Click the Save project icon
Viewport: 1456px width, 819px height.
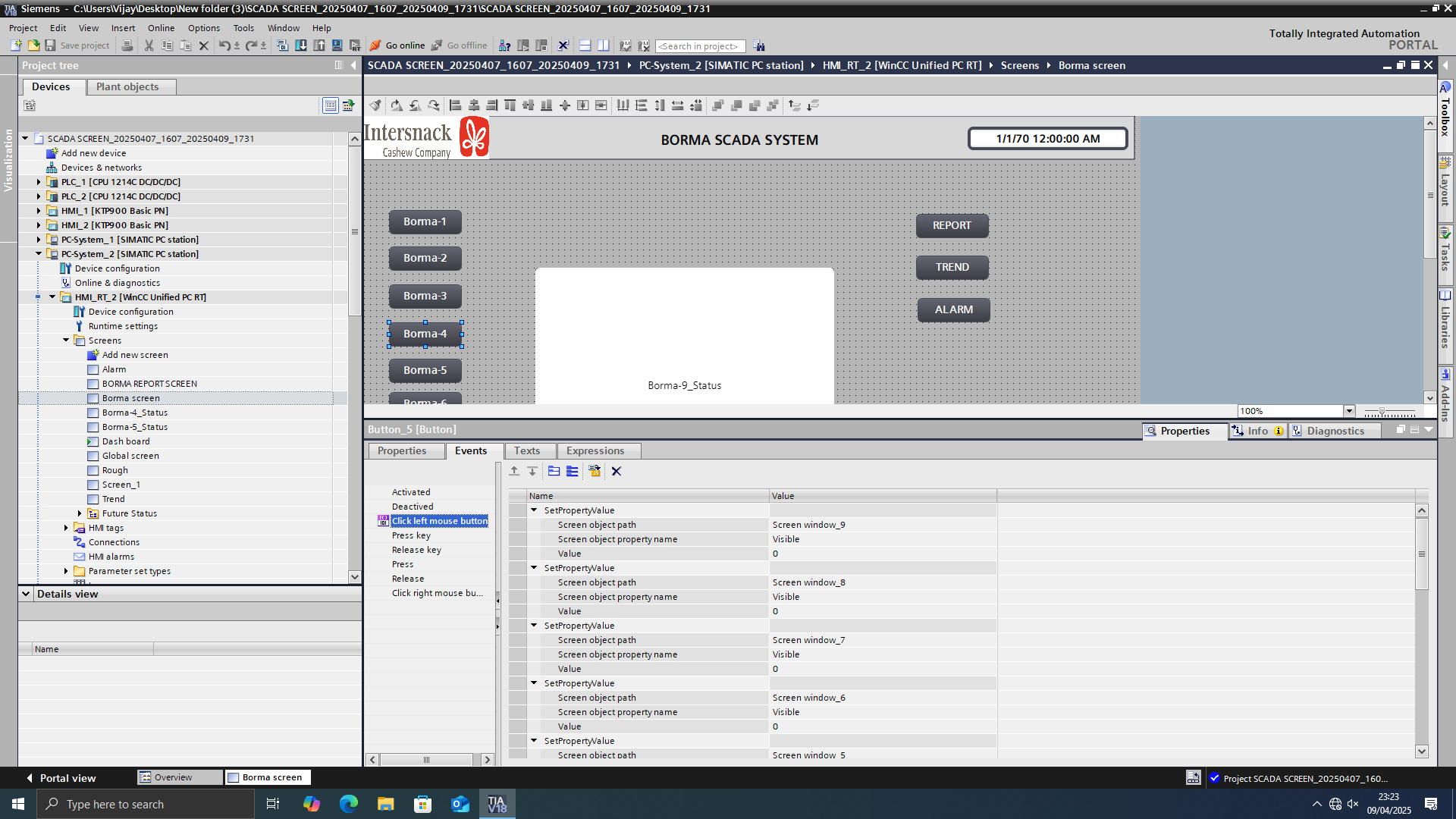coord(50,45)
